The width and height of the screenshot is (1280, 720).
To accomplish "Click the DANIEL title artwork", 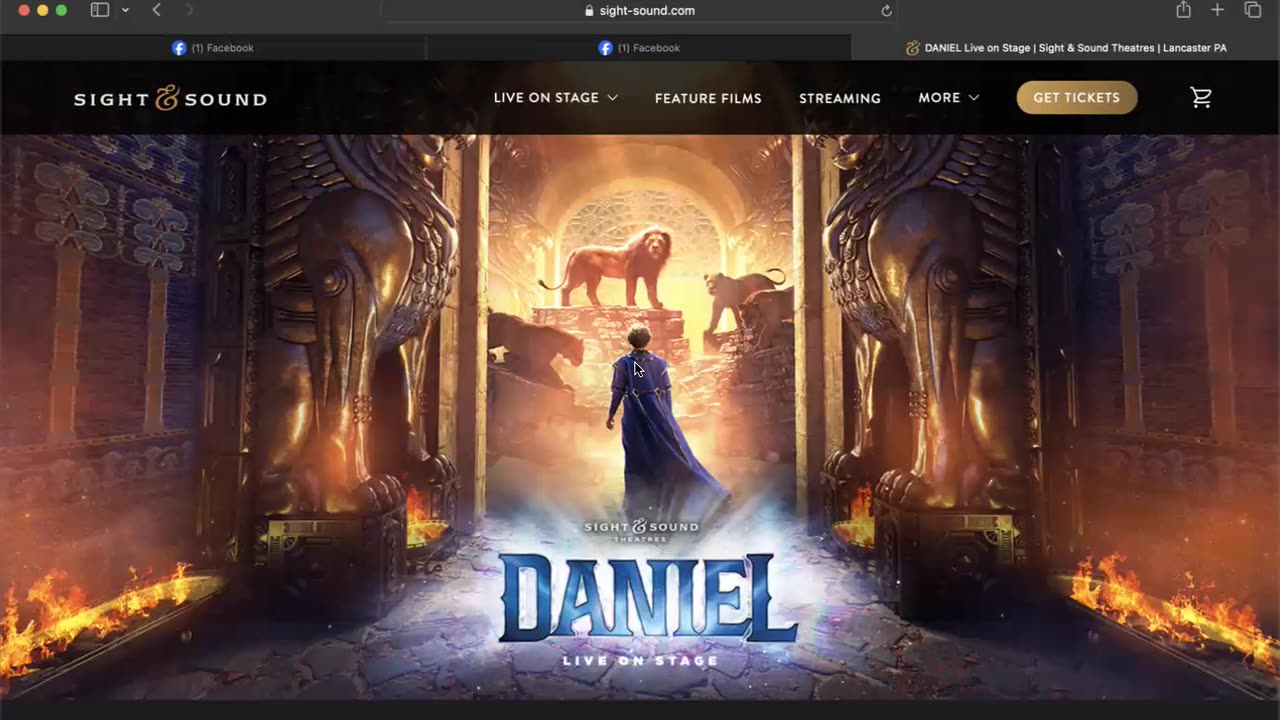I will pyautogui.click(x=647, y=597).
